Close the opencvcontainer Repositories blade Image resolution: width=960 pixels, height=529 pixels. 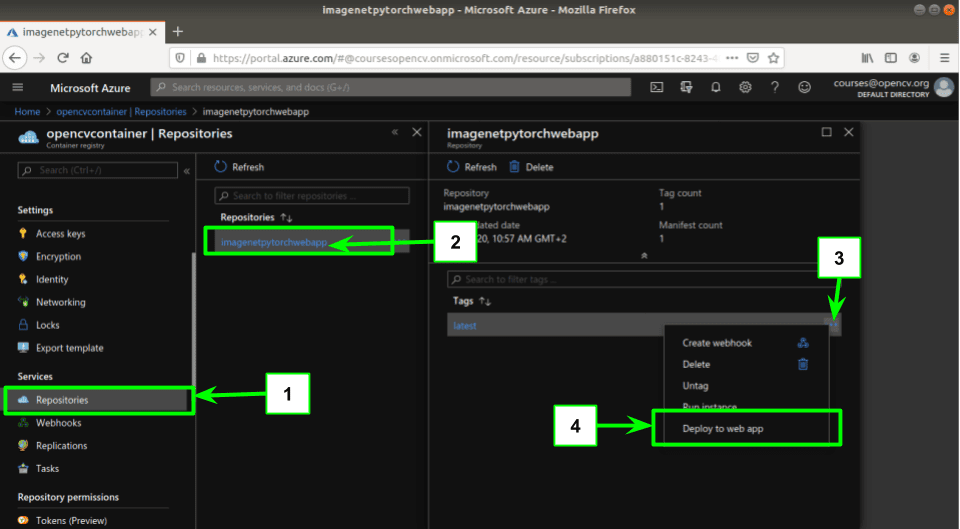pos(417,132)
